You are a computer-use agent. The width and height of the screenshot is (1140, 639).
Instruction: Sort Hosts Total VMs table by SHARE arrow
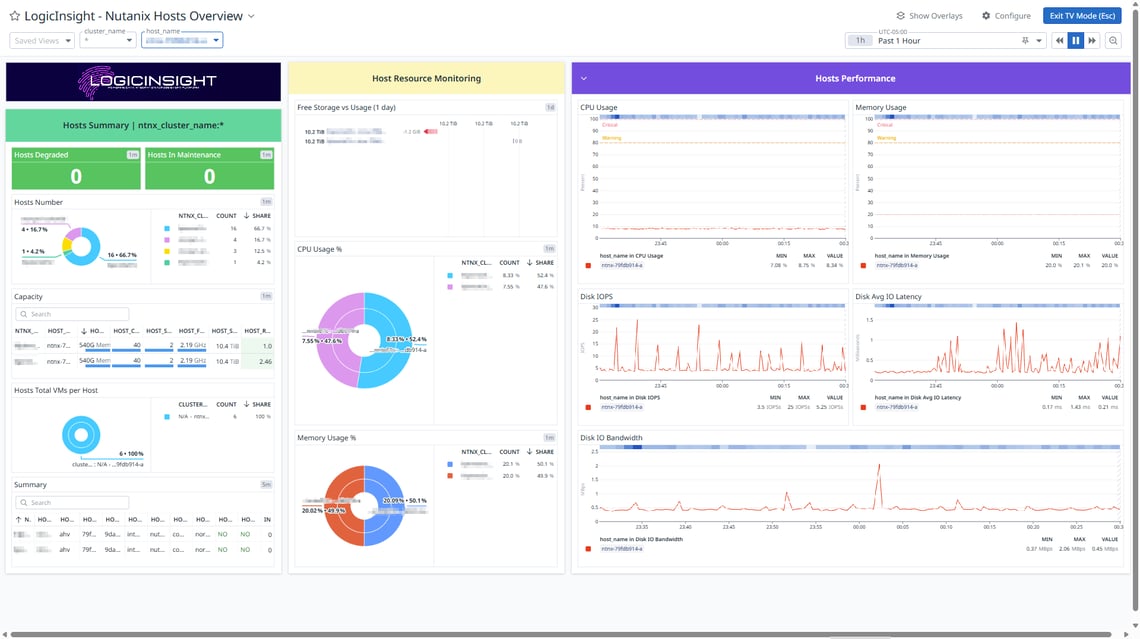pyautogui.click(x=246, y=404)
